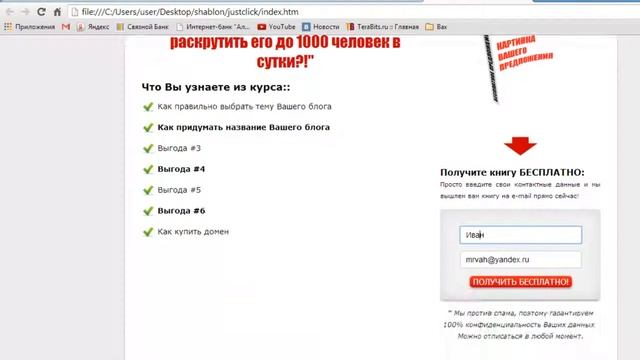The width and height of the screenshot is (640, 360).
Task: Reload the page with refresh icon
Action: tap(41, 12)
